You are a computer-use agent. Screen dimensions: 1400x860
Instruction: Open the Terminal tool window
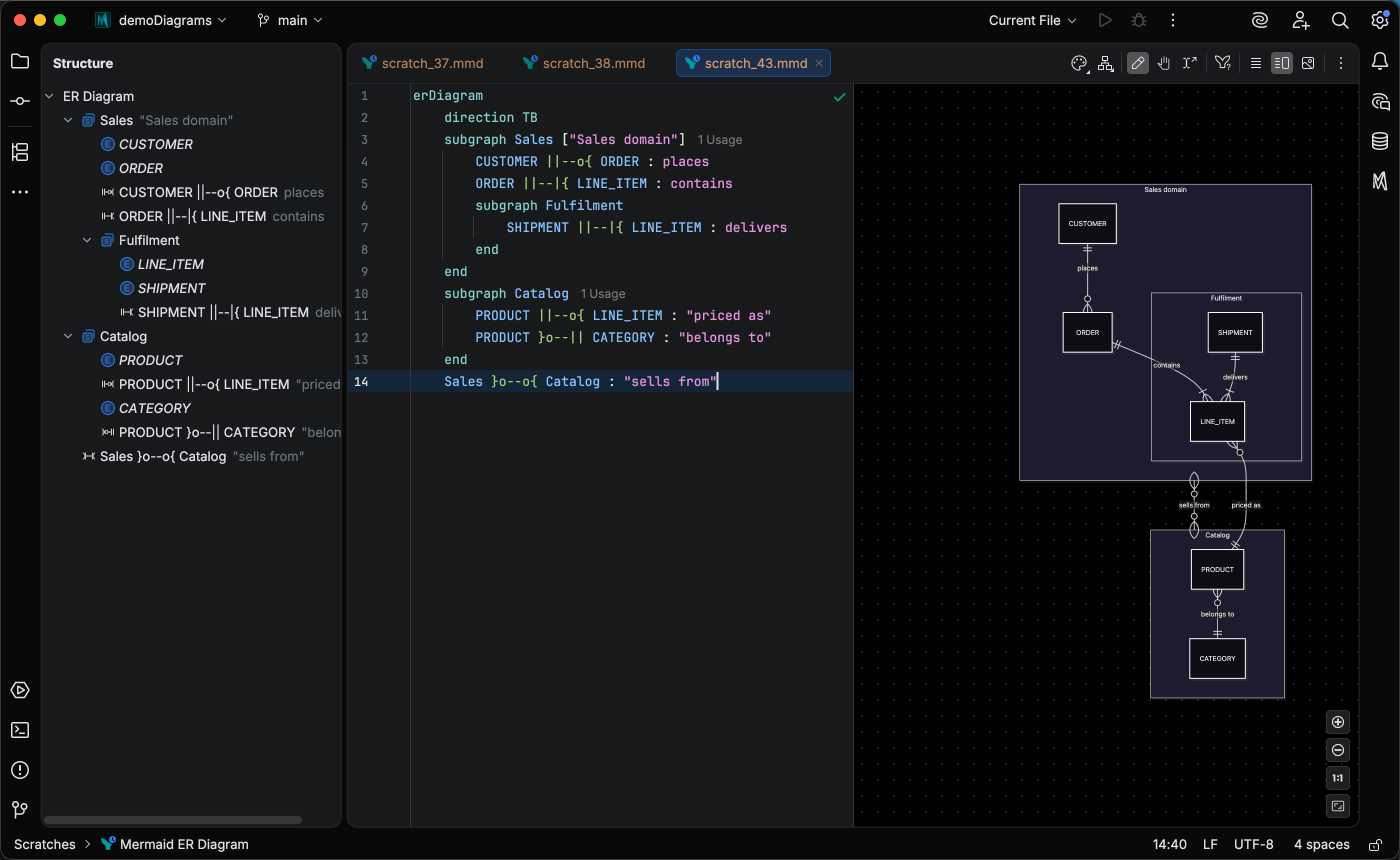pos(20,730)
